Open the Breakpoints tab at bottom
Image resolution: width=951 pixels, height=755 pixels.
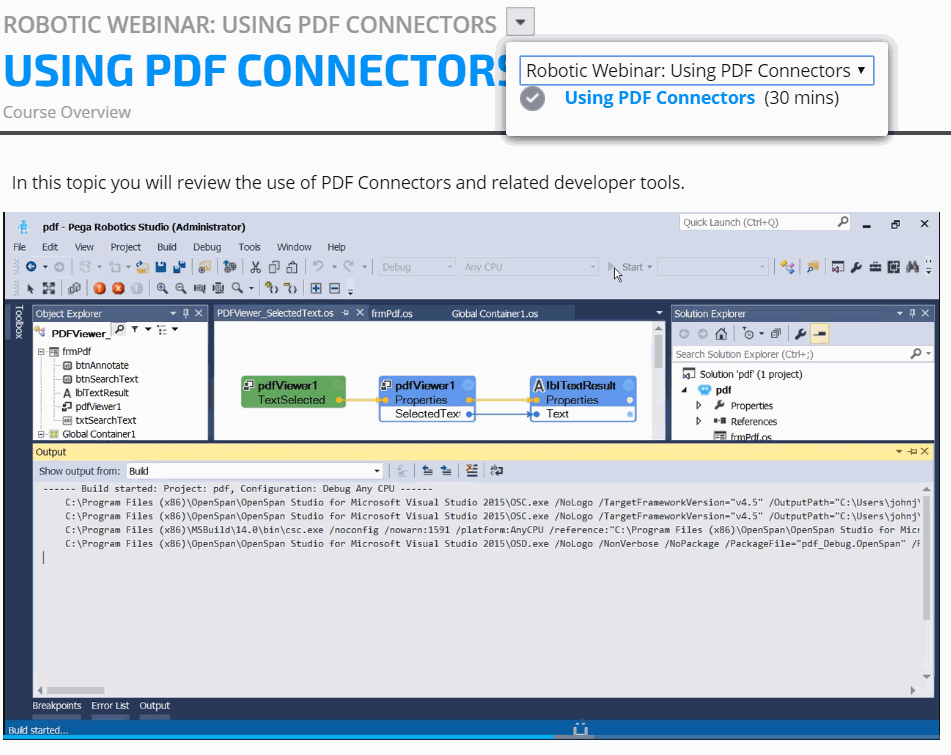point(56,706)
